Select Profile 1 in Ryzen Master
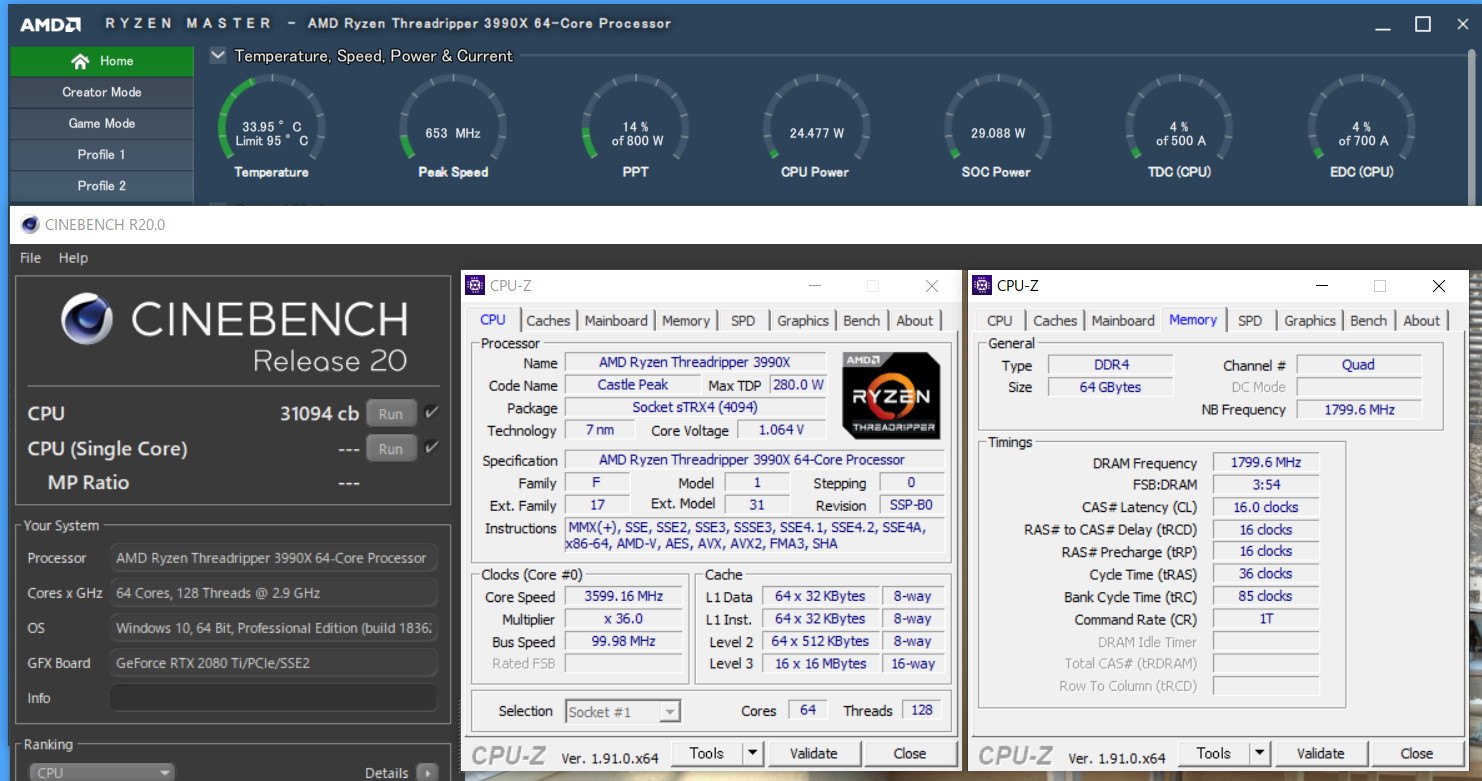 click(x=102, y=154)
